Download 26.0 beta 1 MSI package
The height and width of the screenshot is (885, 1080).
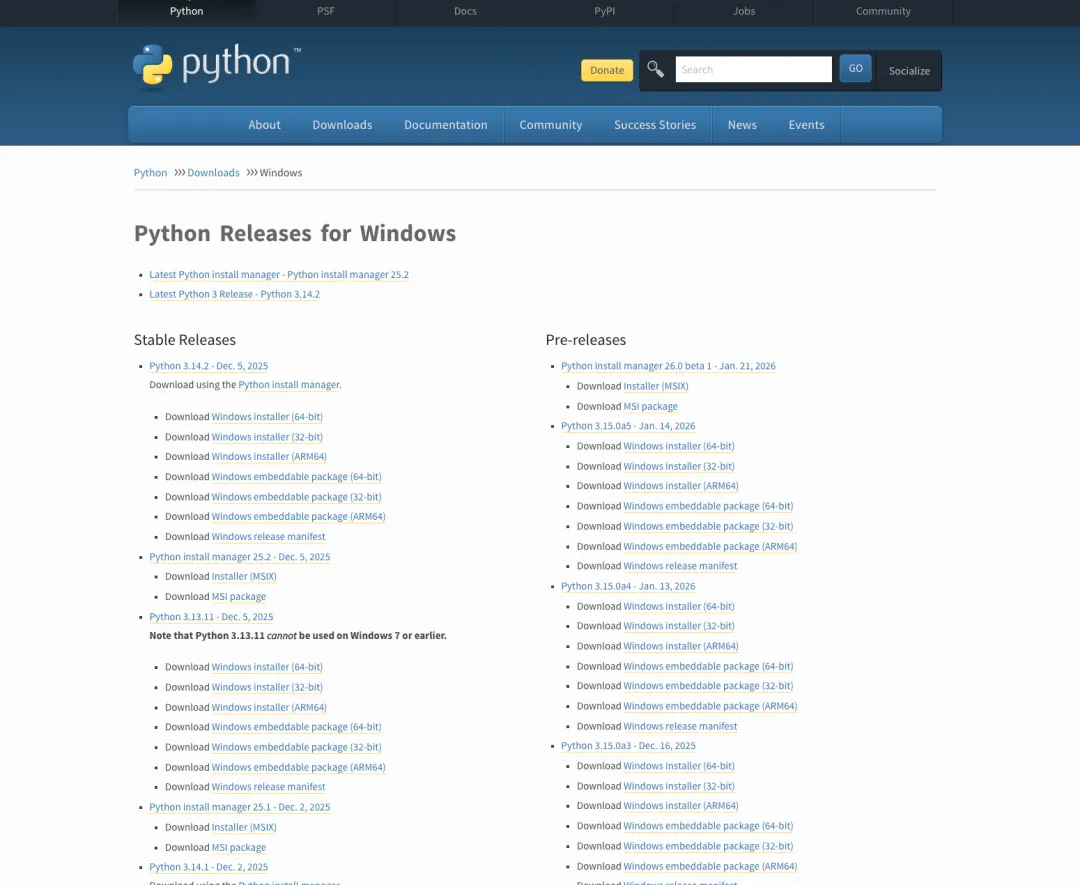pyautogui.click(x=650, y=407)
